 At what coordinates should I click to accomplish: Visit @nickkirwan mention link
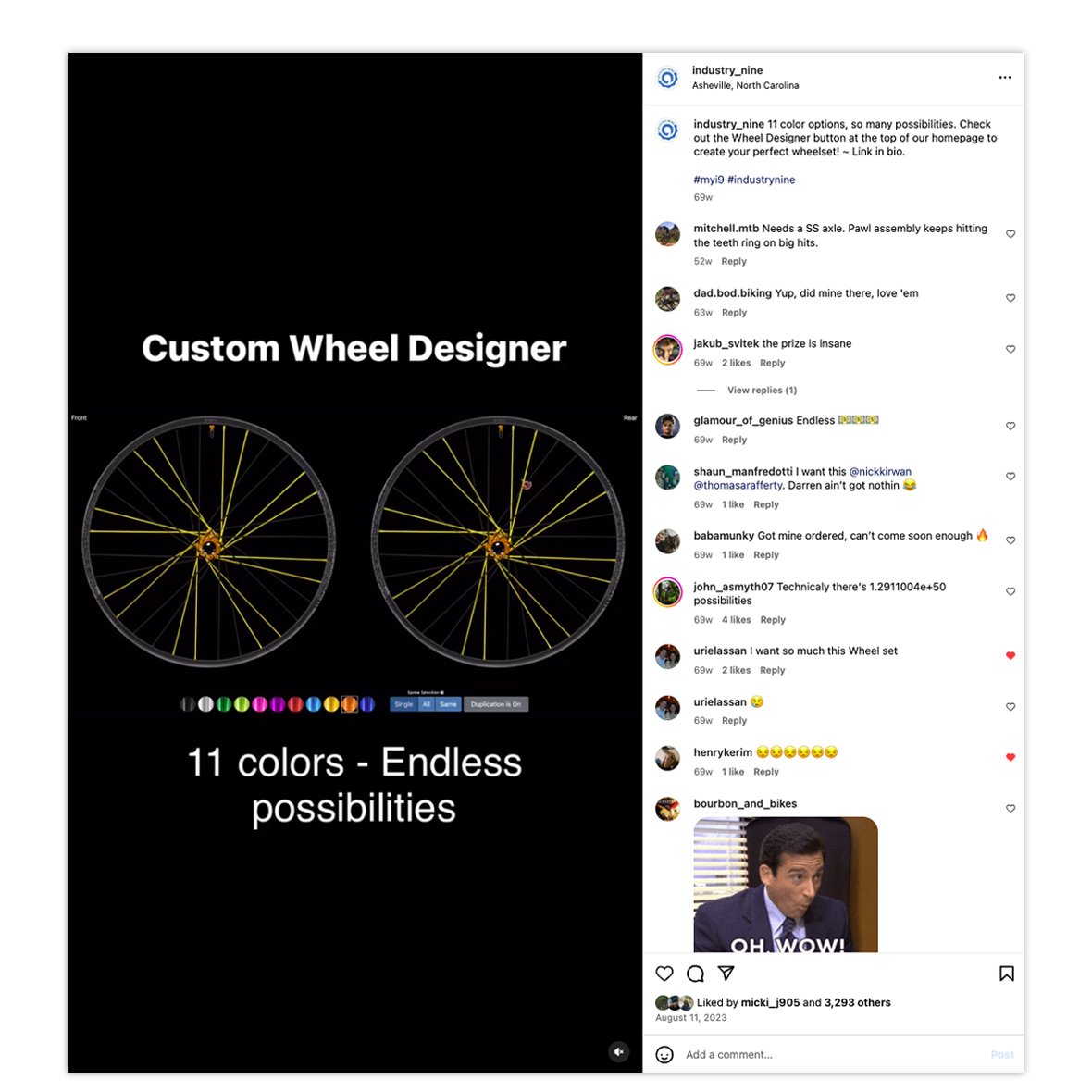880,471
